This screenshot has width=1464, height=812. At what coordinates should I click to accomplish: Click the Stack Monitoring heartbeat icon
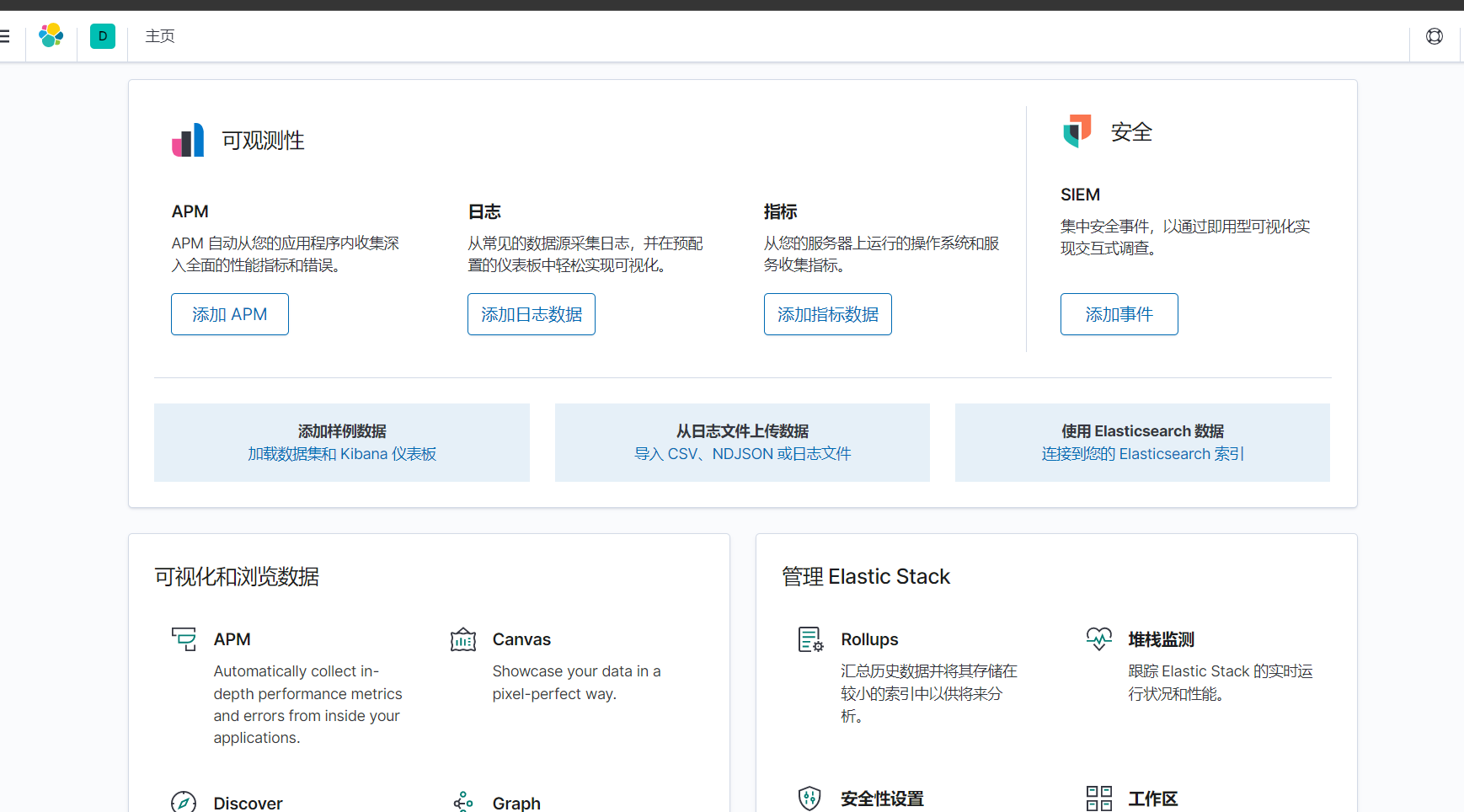[1098, 638]
